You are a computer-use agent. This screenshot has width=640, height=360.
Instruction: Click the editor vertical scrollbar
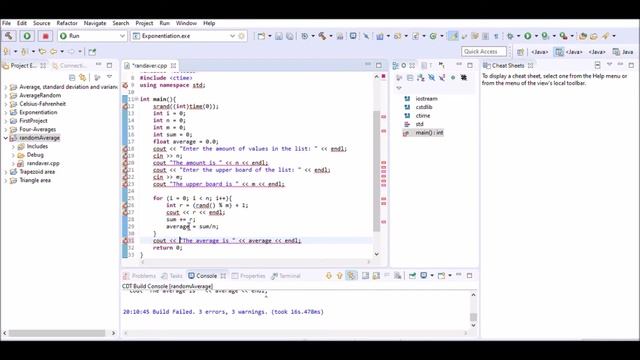click(376, 171)
